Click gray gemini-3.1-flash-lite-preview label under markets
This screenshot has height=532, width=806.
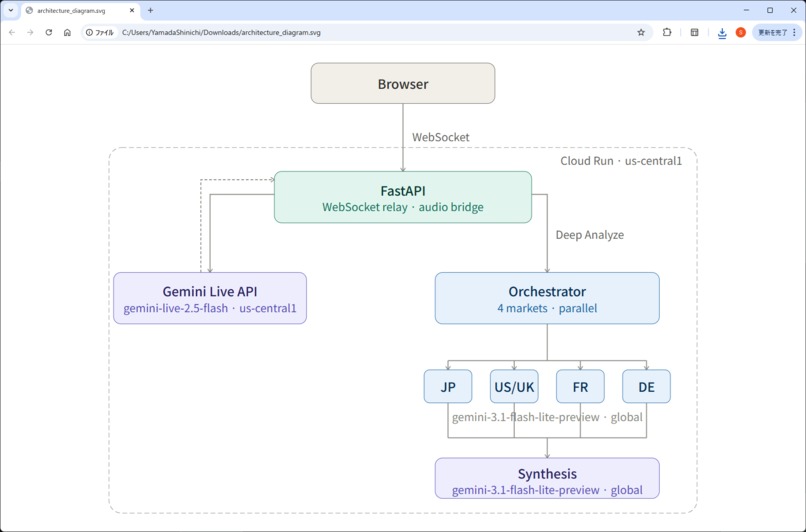547,417
